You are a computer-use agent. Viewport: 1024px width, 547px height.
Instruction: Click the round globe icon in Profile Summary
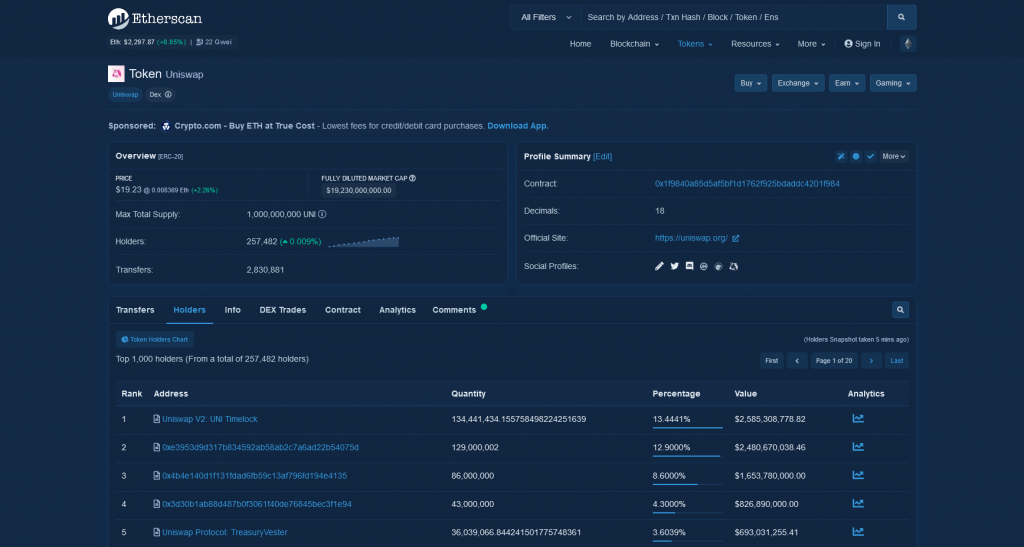pyautogui.click(x=856, y=157)
